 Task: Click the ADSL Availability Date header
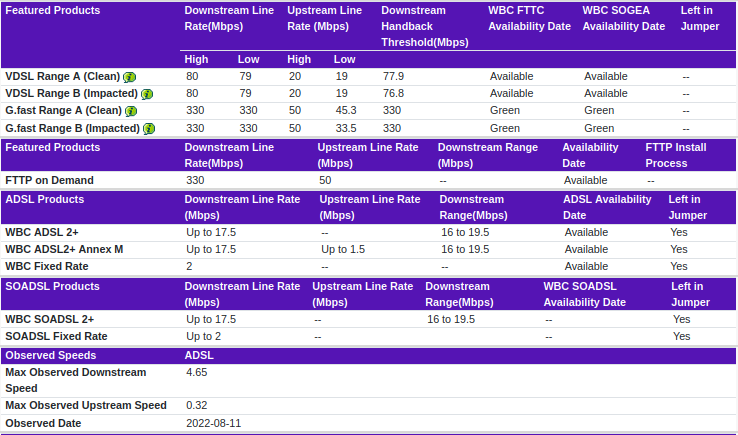pyautogui.click(x=607, y=207)
